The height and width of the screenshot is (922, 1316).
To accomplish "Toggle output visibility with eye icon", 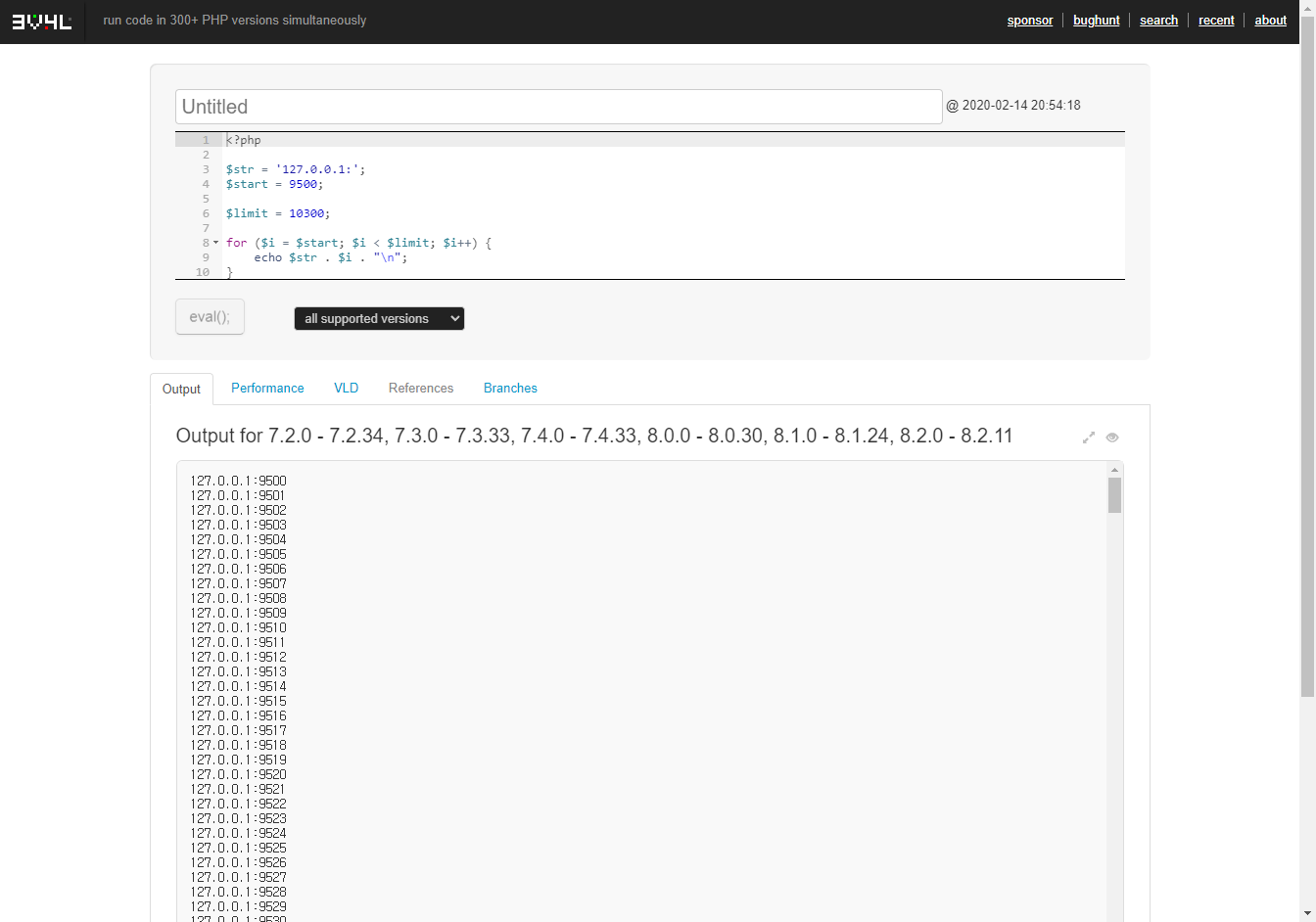I will pos(1112,438).
